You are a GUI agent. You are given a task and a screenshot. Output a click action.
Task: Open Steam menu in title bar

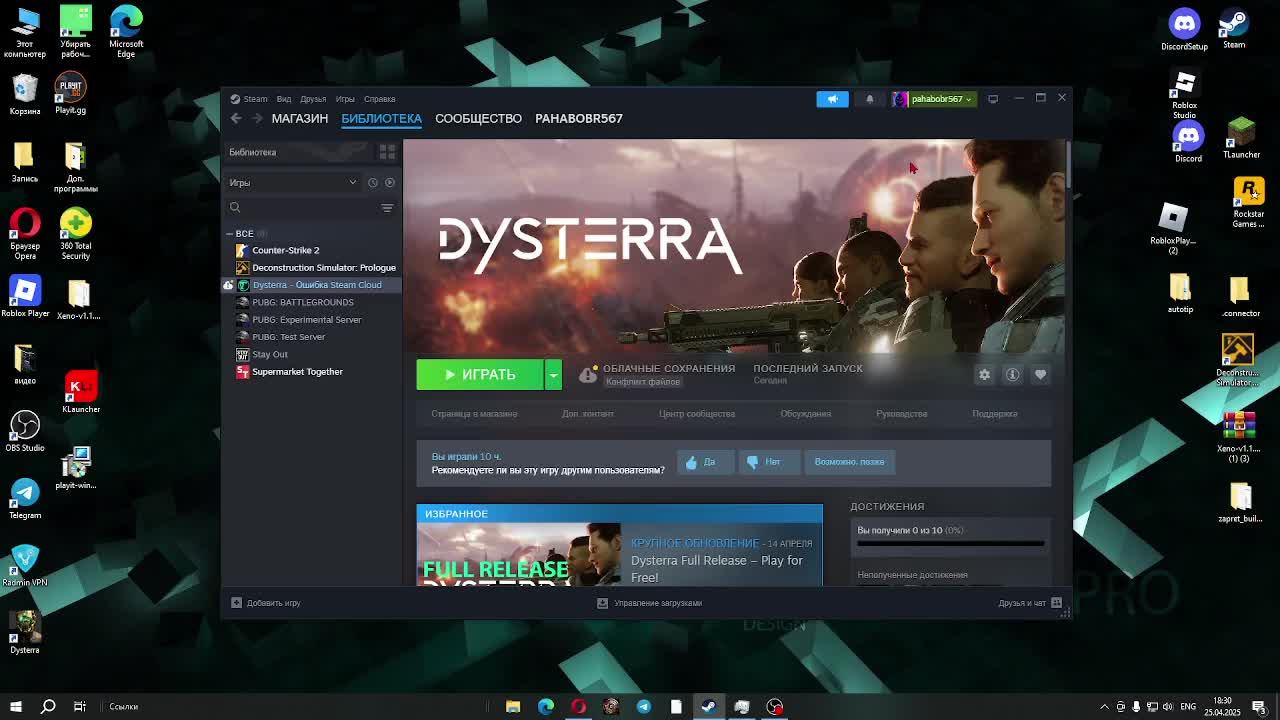(x=249, y=99)
